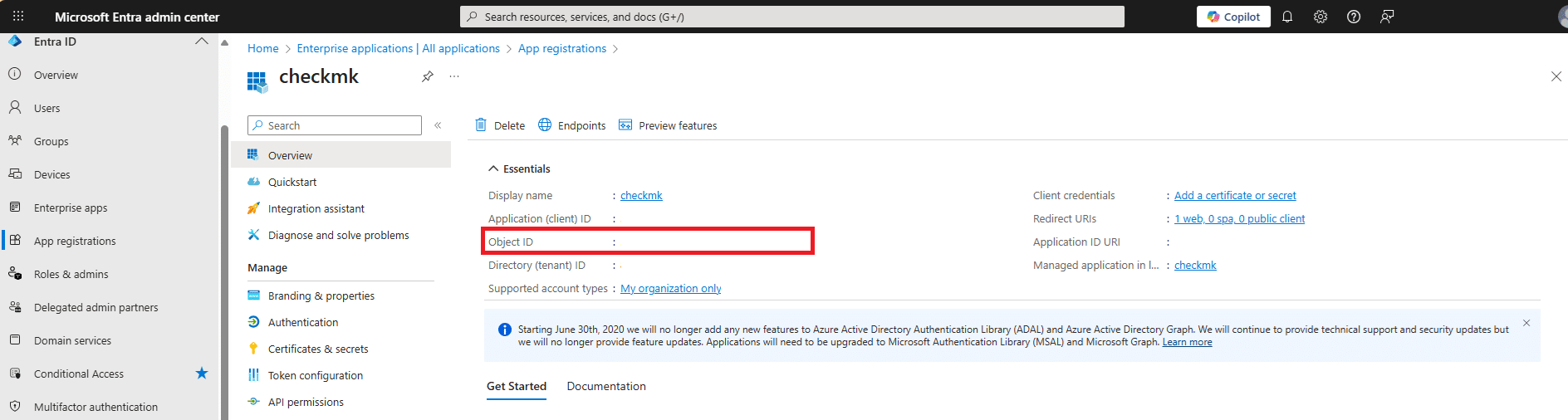Delete the checkmk app registration
This screenshot has height=420, width=1568.
pyautogui.click(x=500, y=125)
